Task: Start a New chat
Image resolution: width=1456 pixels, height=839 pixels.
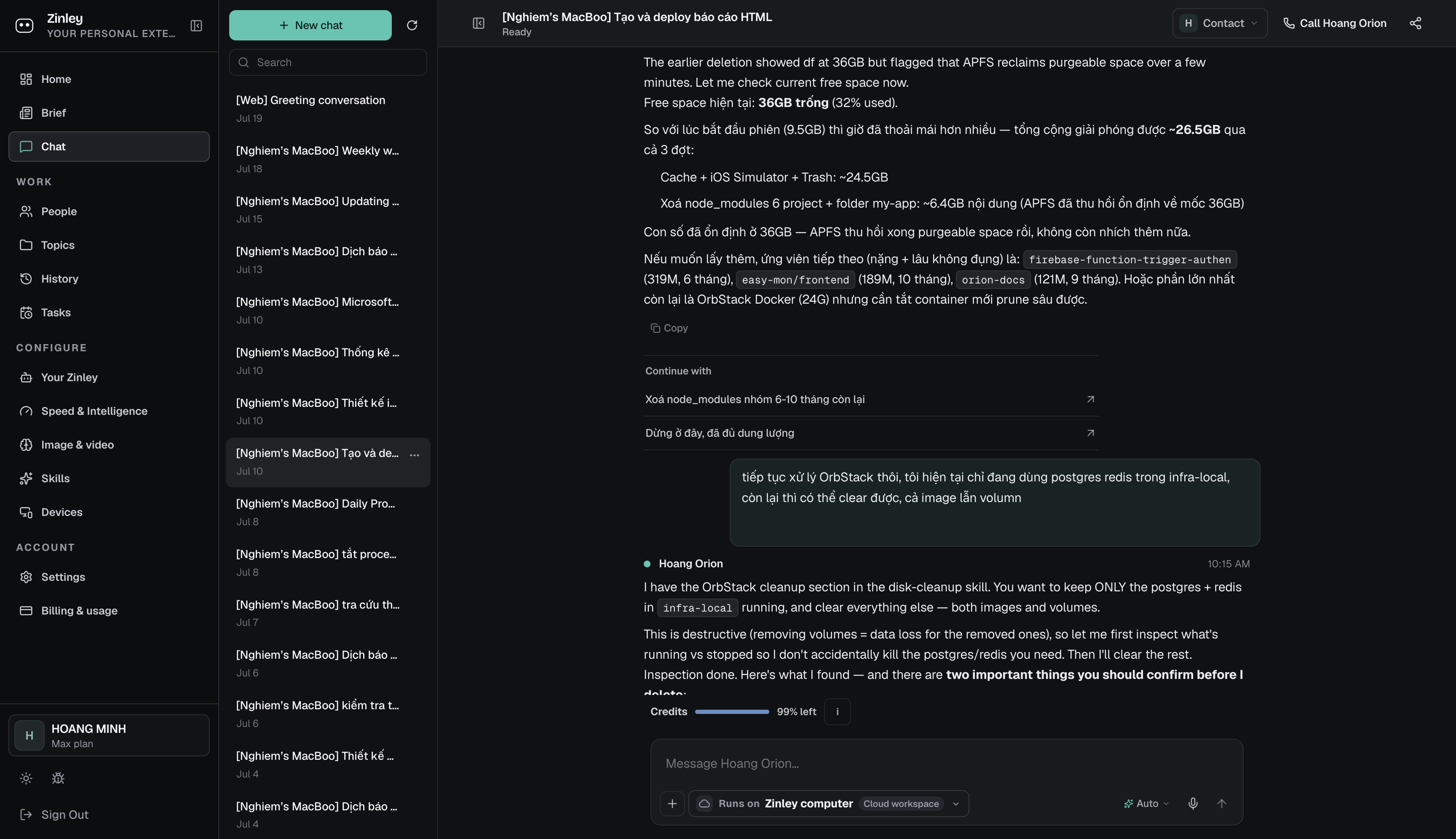Action: [x=310, y=25]
